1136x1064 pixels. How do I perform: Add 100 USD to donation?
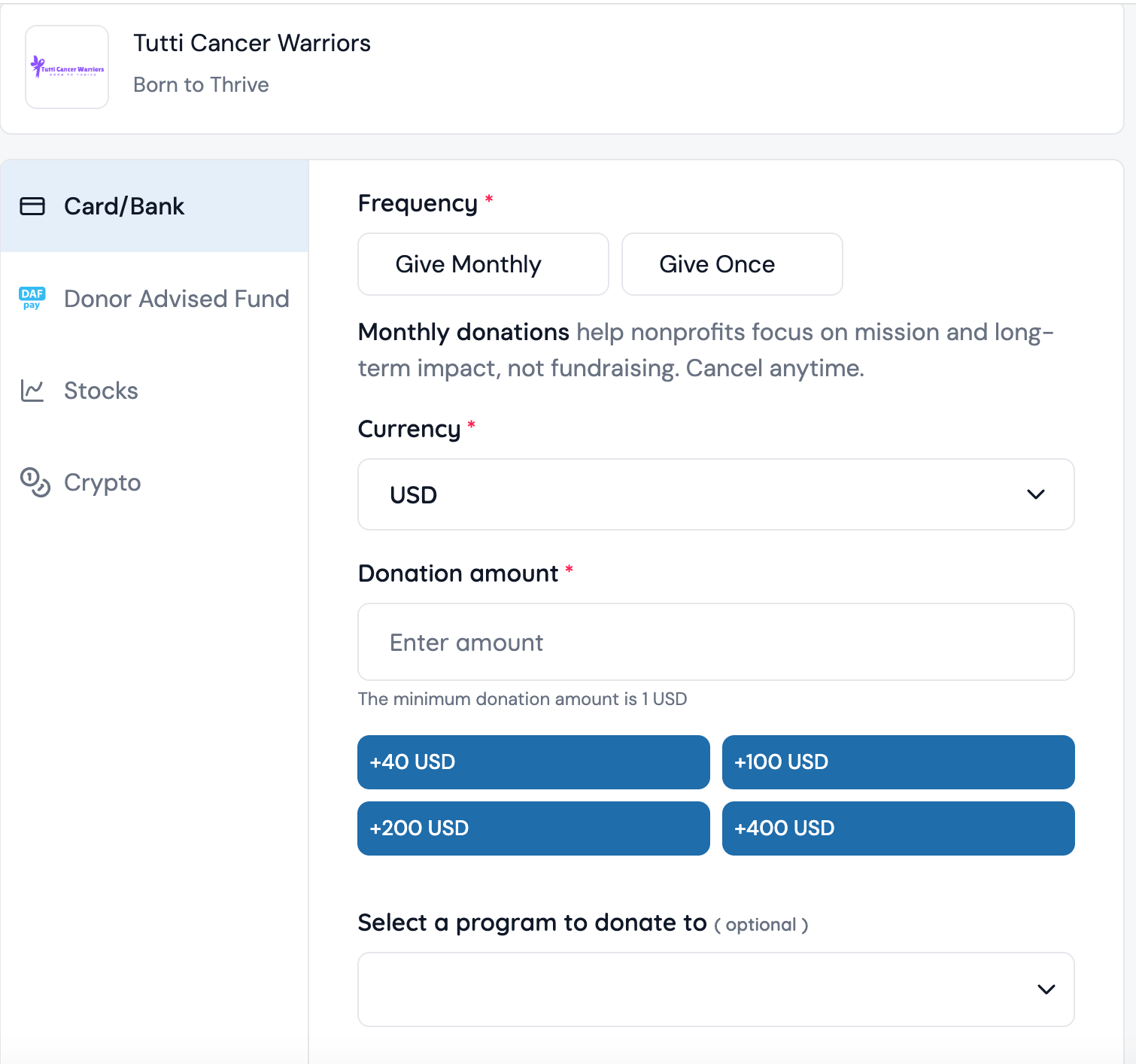[898, 762]
